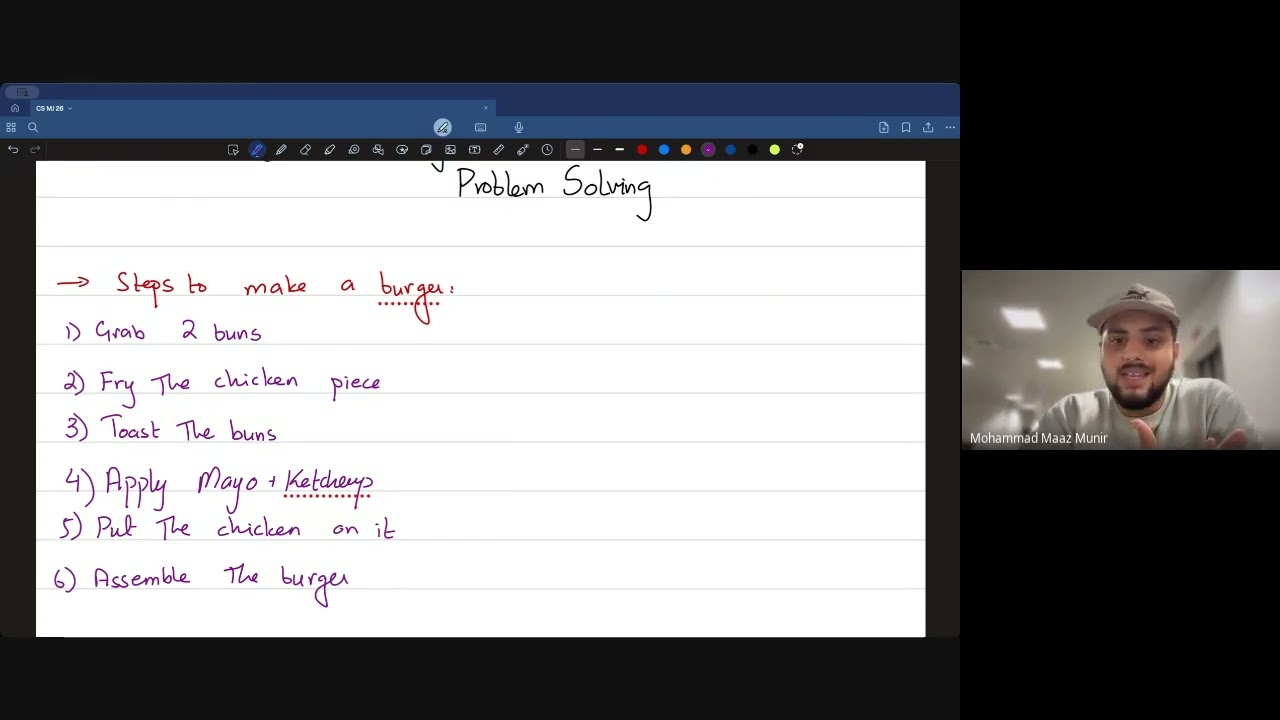The width and height of the screenshot is (1280, 720).
Task: Pick the lime green pen color
Action: tap(774, 149)
